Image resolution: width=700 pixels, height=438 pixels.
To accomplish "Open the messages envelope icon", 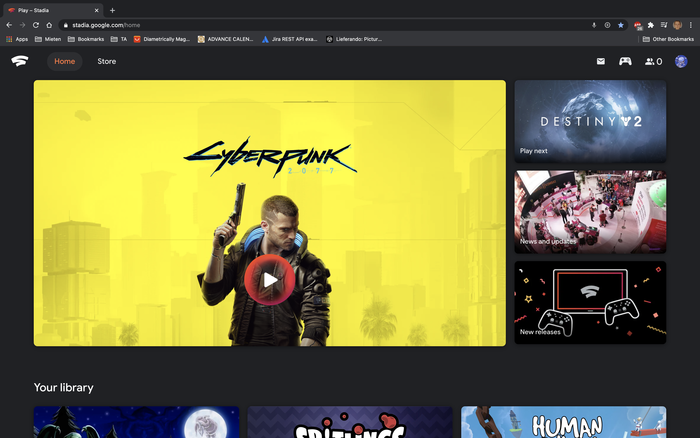I will (601, 61).
